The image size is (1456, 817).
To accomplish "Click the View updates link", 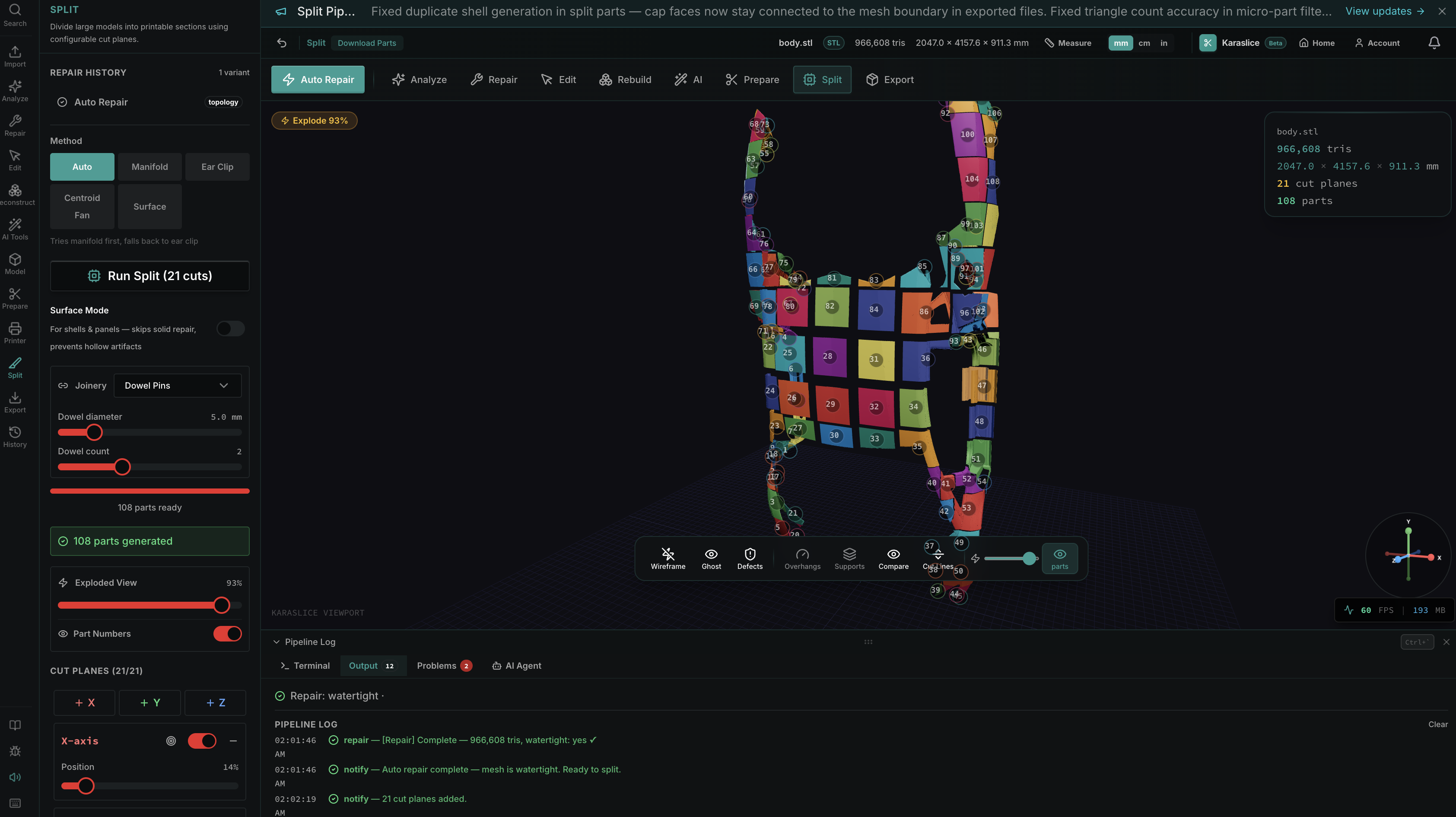I will [1384, 11].
